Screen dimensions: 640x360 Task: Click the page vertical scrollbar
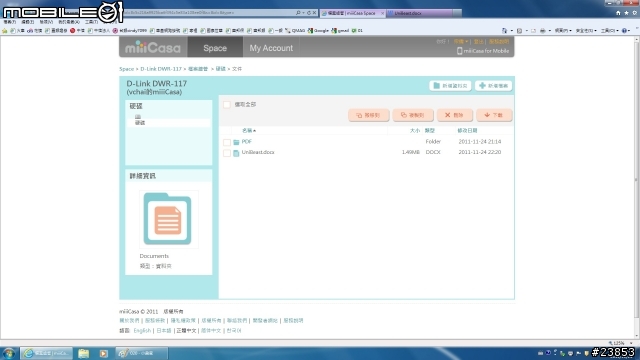(x=637, y=188)
